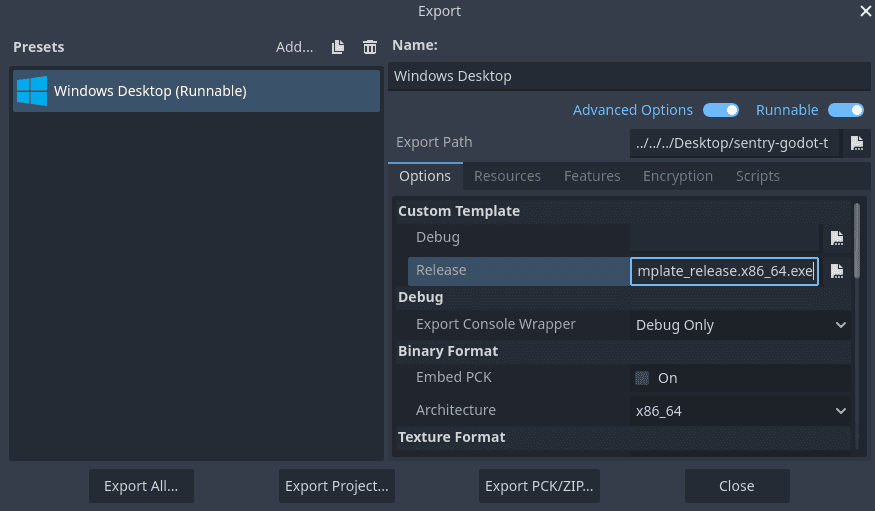The height and width of the screenshot is (511, 875).
Task: Open Export Console Wrapper dropdown
Action: (740, 325)
